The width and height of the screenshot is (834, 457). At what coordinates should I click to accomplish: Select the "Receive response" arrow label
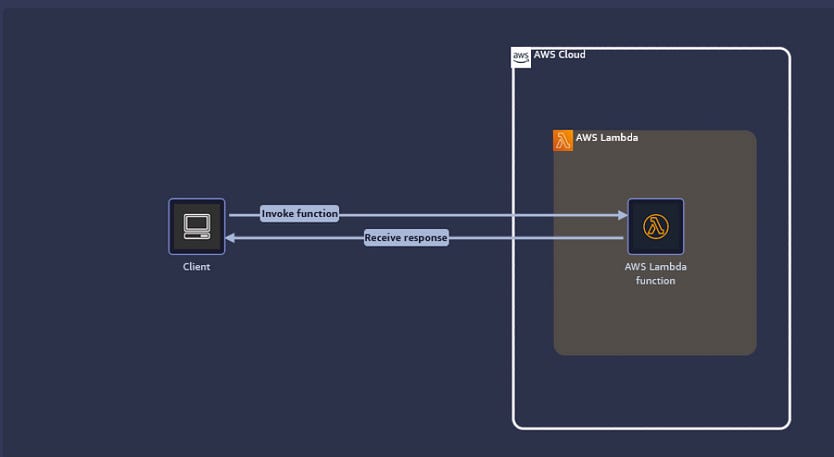pos(406,238)
